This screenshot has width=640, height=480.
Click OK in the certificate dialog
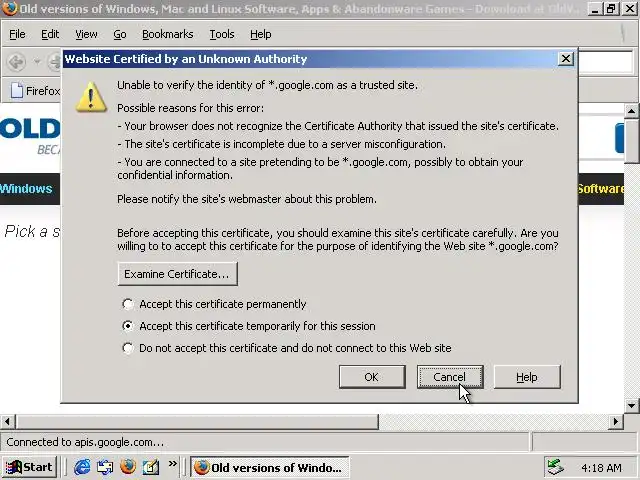(372, 377)
